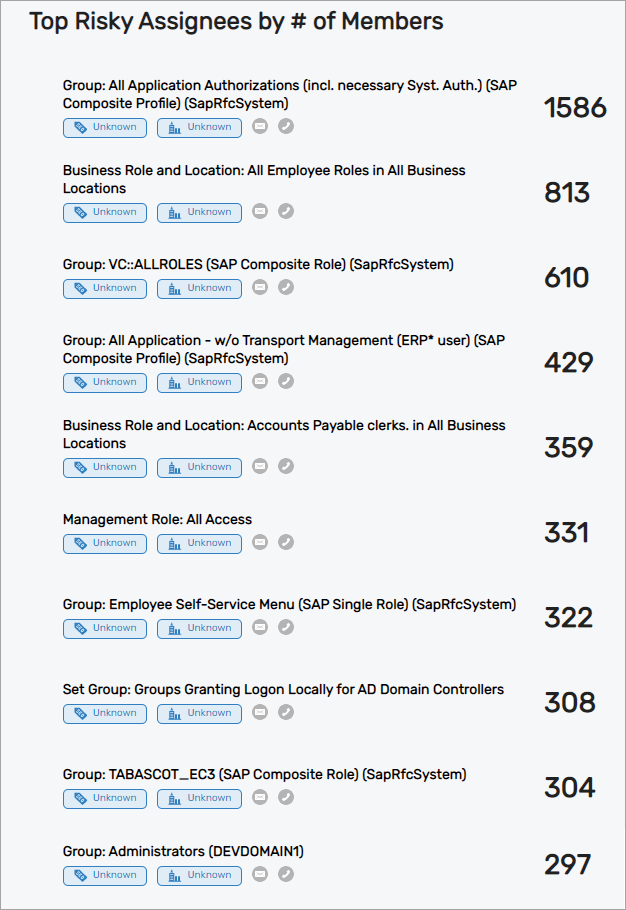The width and height of the screenshot is (626, 910).
Task: Click the pencil circle icon under All Employee Roles
Action: point(286,212)
